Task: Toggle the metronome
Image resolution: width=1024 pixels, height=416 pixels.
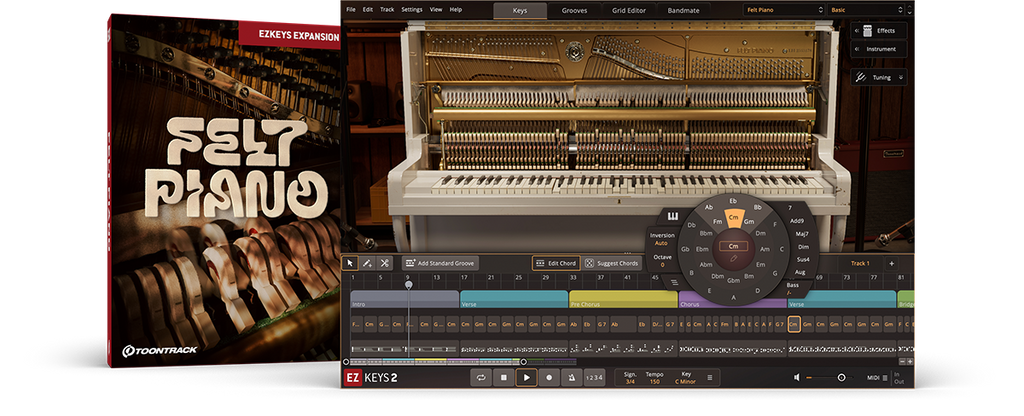Action: [571, 377]
